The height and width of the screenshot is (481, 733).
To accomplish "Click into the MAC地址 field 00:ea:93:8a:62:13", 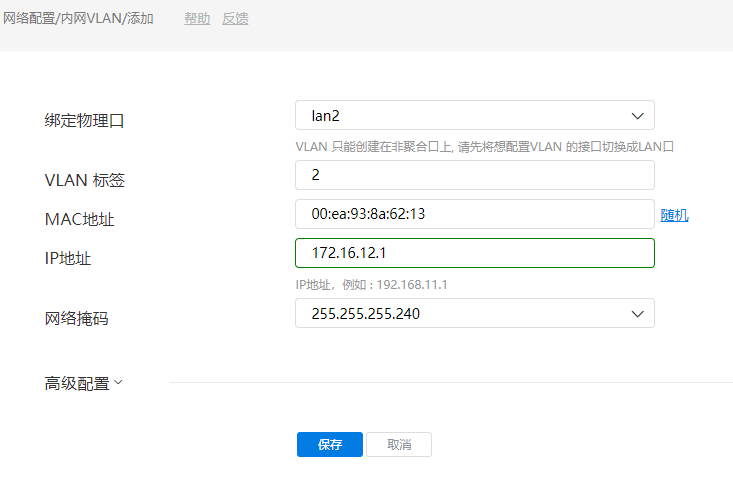I will [475, 214].
